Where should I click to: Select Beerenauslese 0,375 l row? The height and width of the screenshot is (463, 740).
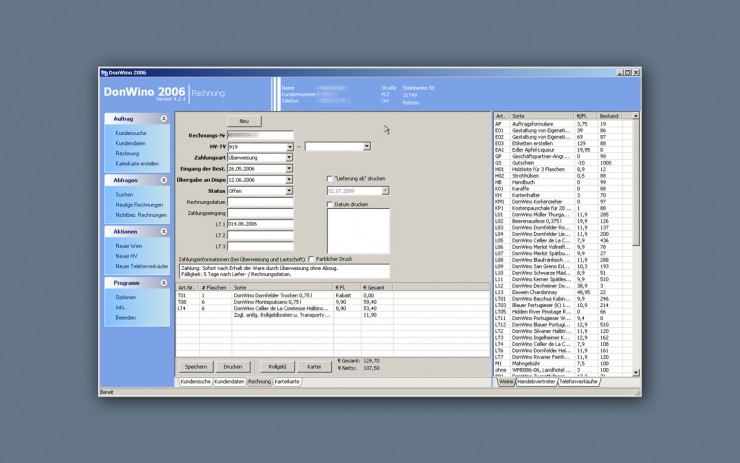(x=563, y=221)
